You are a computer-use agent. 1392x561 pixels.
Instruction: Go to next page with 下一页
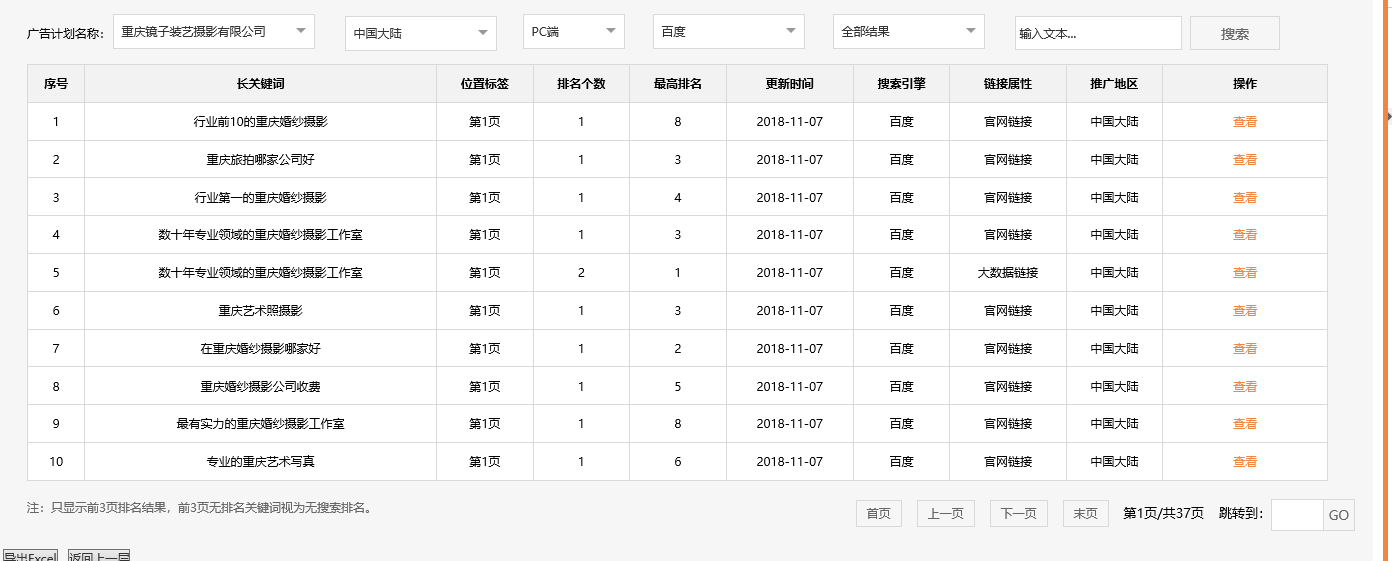tap(1019, 514)
